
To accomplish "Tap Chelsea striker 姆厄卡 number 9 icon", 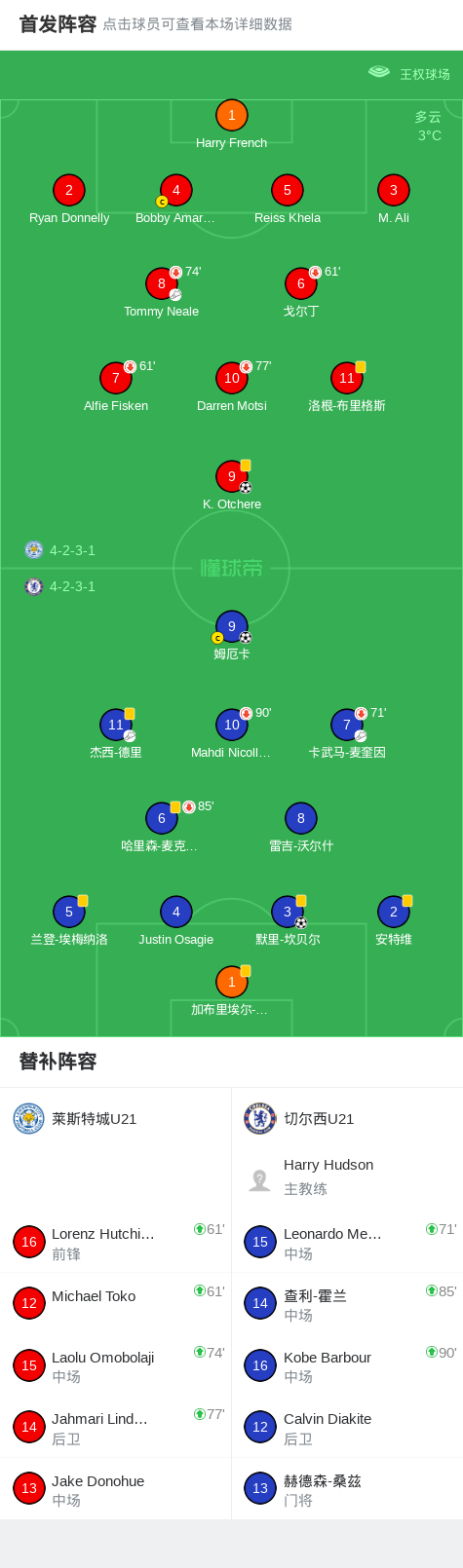I will point(231,626).
